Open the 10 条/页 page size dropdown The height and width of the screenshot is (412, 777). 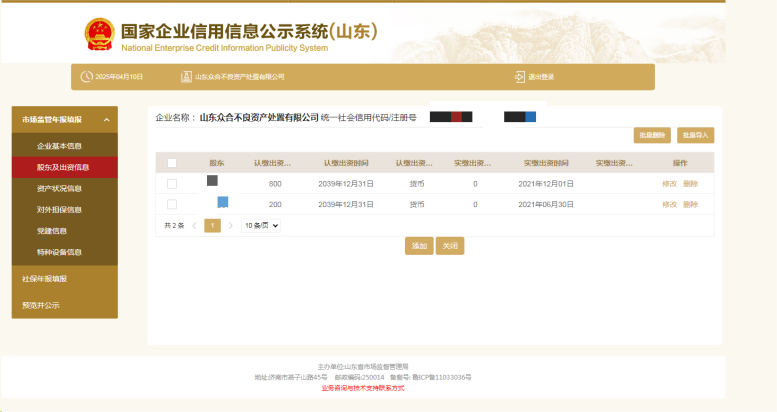coord(261,226)
